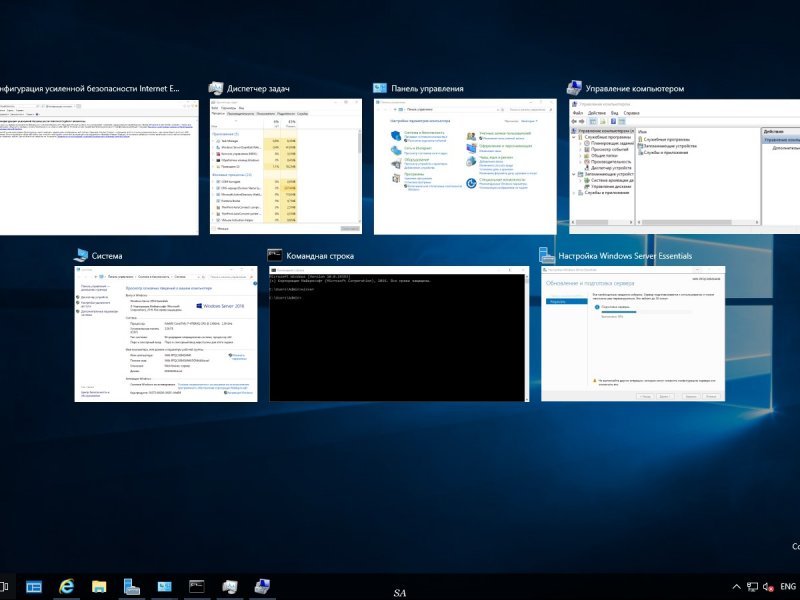Screen dimensions: 800x600
Task: Click the horizontal scrollbar under the Управление компьютером tree
Action: click(602, 222)
